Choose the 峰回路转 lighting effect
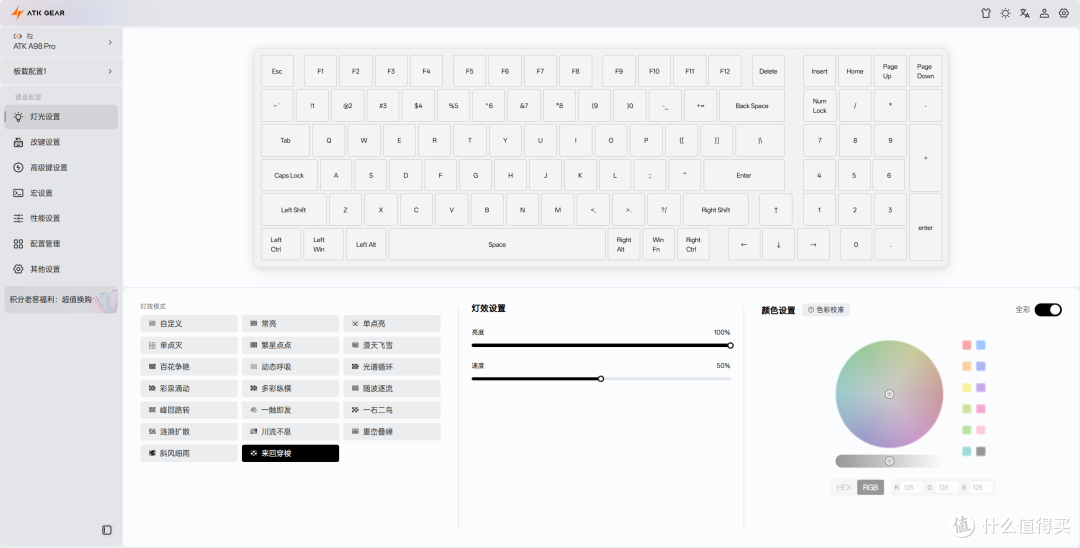 (189, 410)
